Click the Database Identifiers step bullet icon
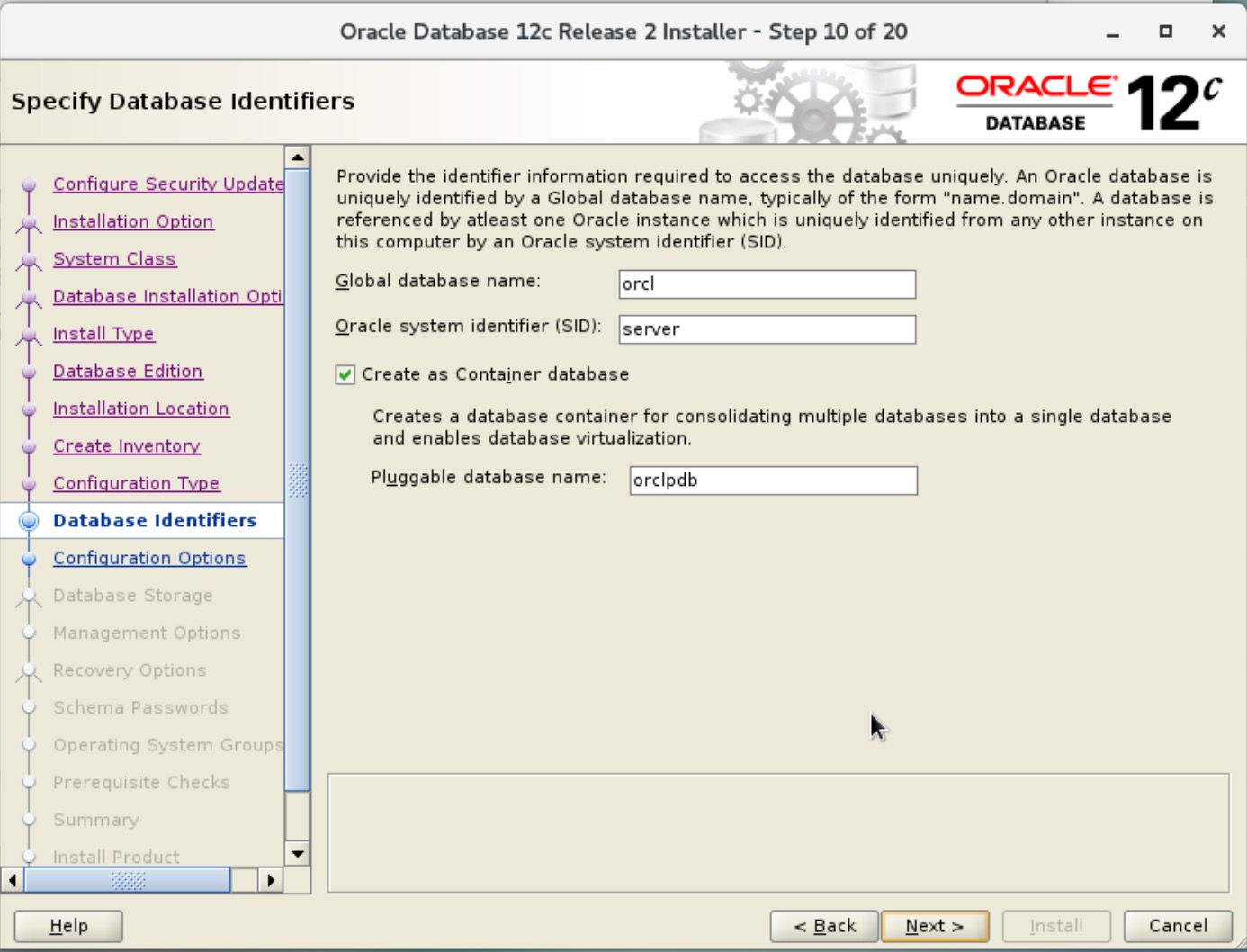 click(29, 521)
